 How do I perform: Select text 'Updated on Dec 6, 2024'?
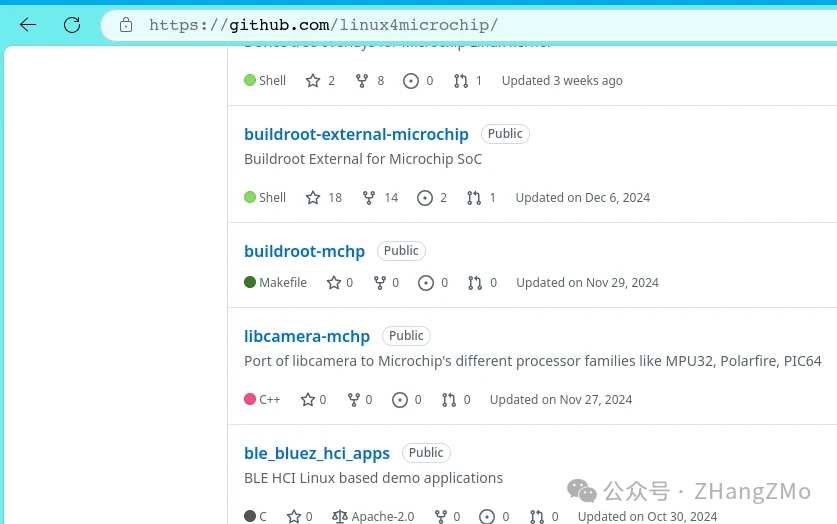click(582, 197)
